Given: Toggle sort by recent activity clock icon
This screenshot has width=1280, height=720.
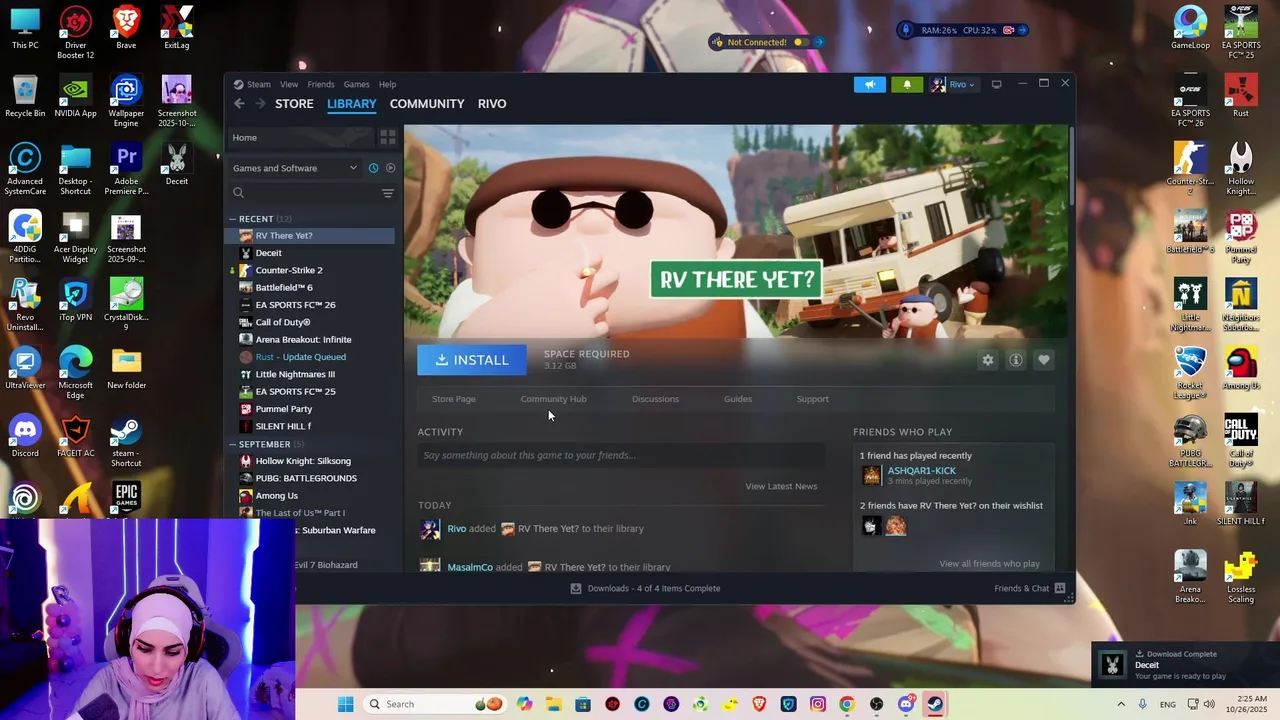Looking at the screenshot, I should (373, 168).
